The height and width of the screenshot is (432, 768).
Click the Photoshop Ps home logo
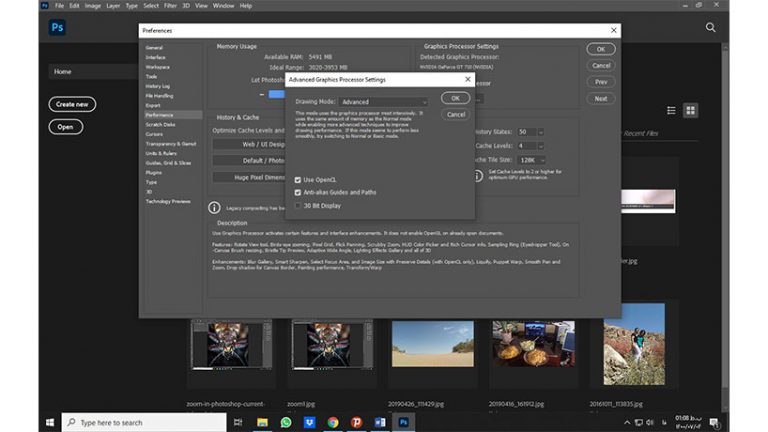tap(57, 27)
